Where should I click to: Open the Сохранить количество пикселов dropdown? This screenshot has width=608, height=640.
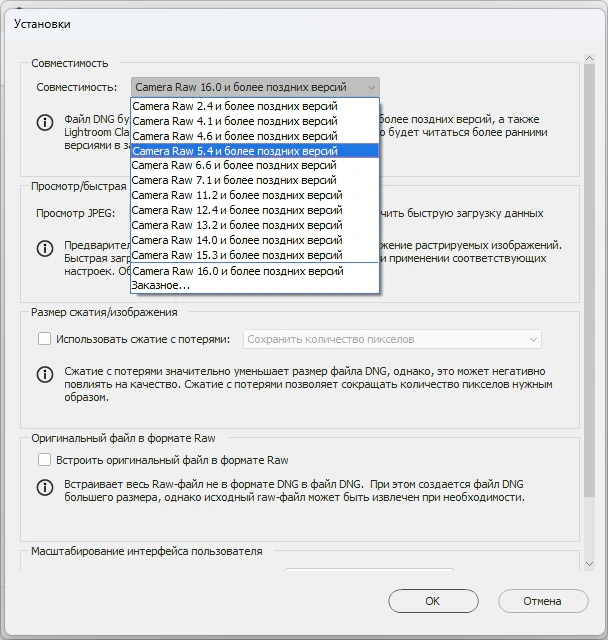click(x=392, y=339)
